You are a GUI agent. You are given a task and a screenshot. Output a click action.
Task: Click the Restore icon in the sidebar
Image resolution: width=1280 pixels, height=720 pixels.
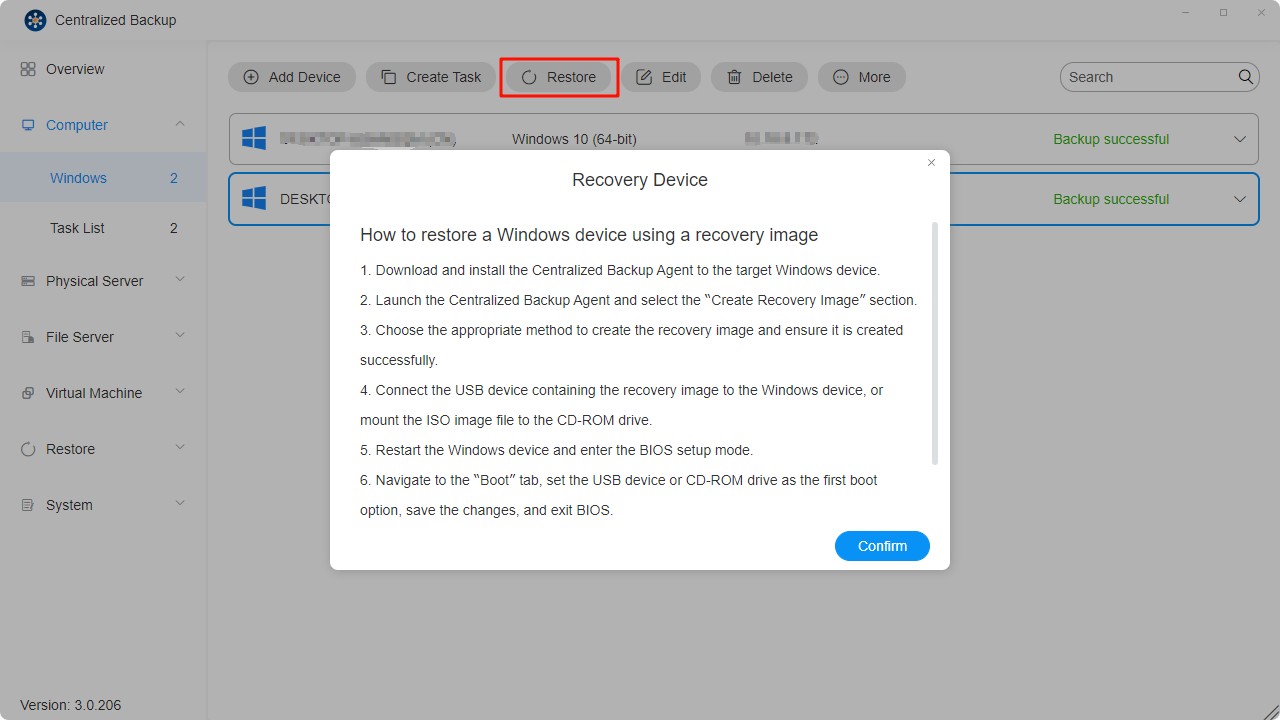[x=28, y=449]
